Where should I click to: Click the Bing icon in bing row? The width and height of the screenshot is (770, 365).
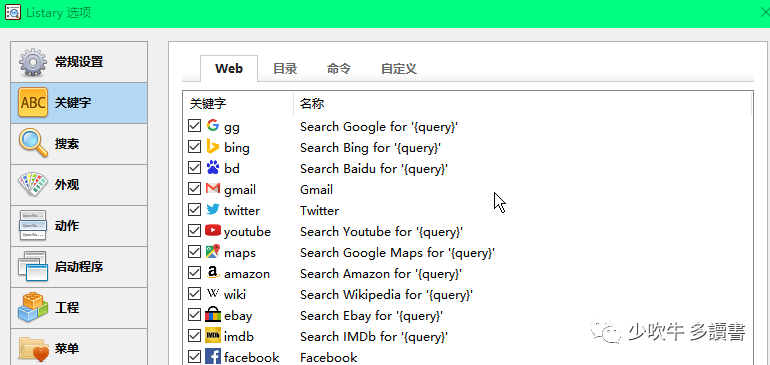click(x=213, y=147)
